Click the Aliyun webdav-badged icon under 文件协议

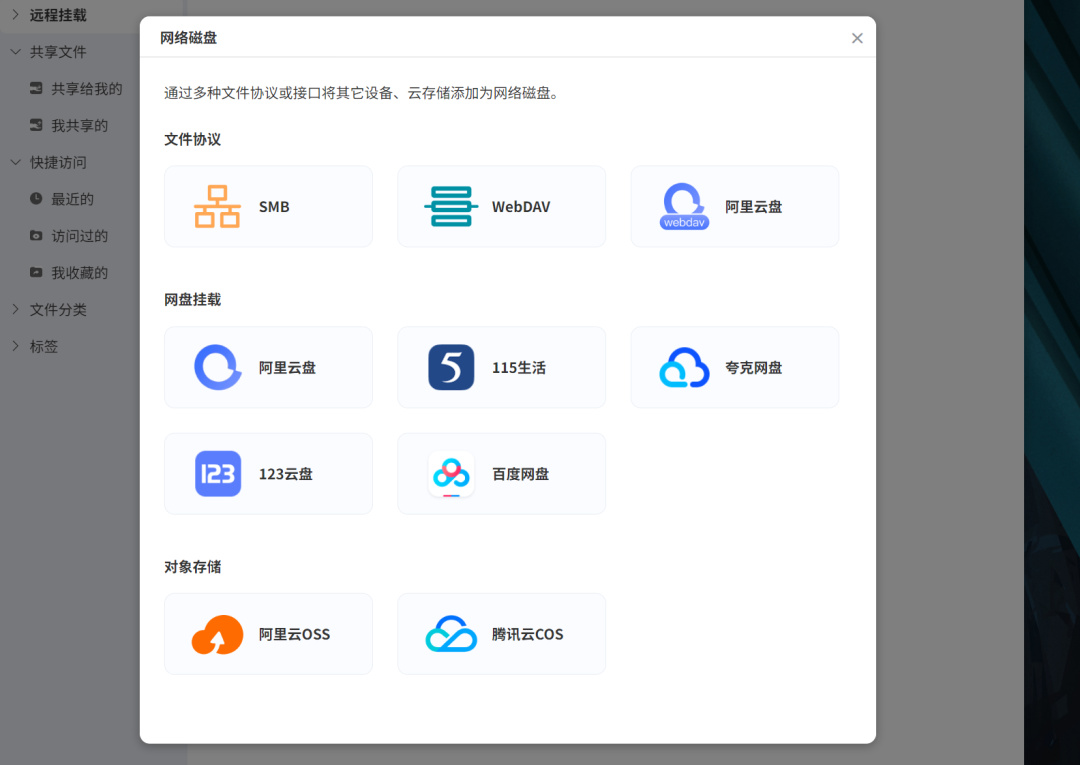tap(684, 207)
